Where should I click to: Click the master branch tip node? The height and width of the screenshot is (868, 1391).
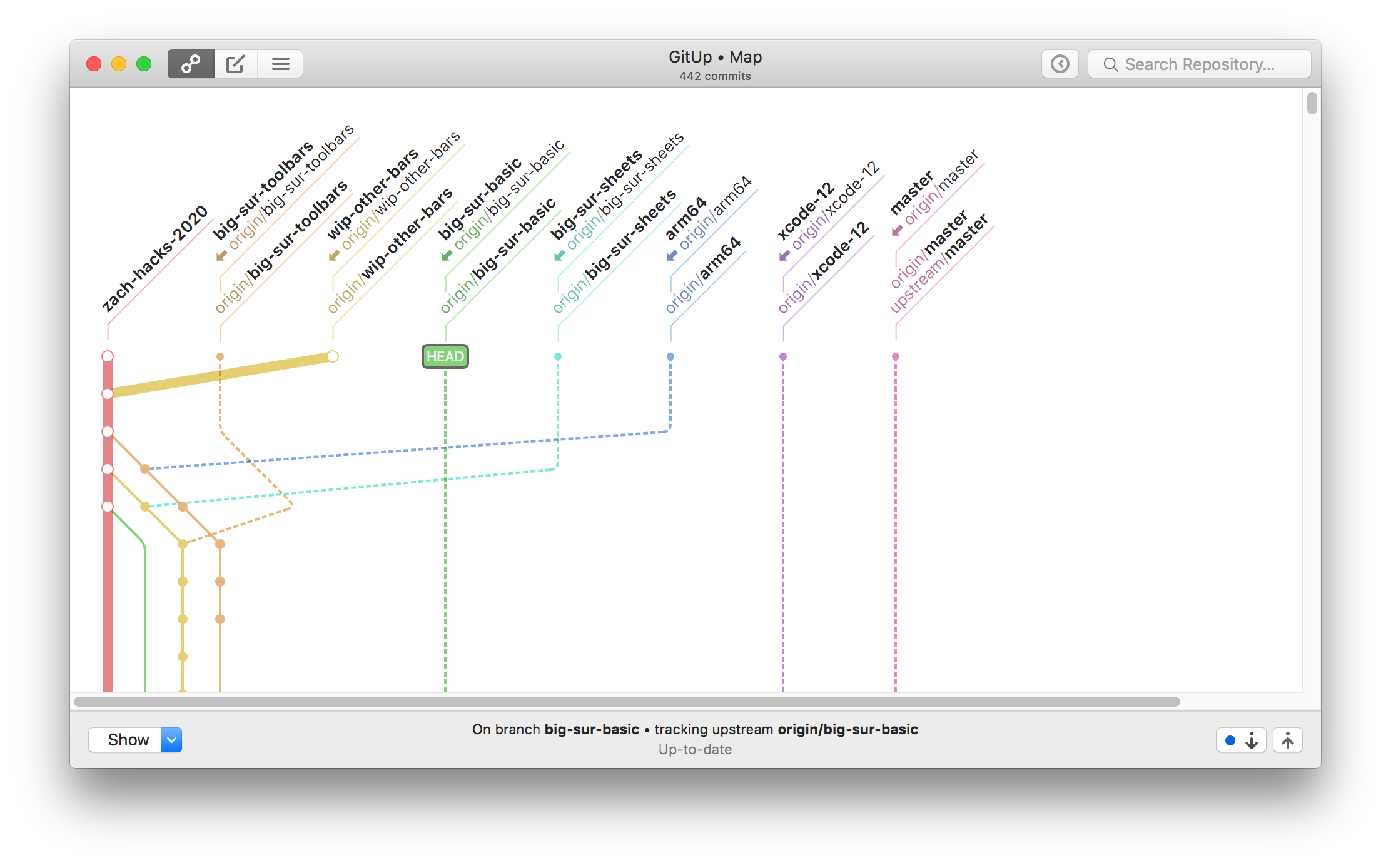pos(896,356)
